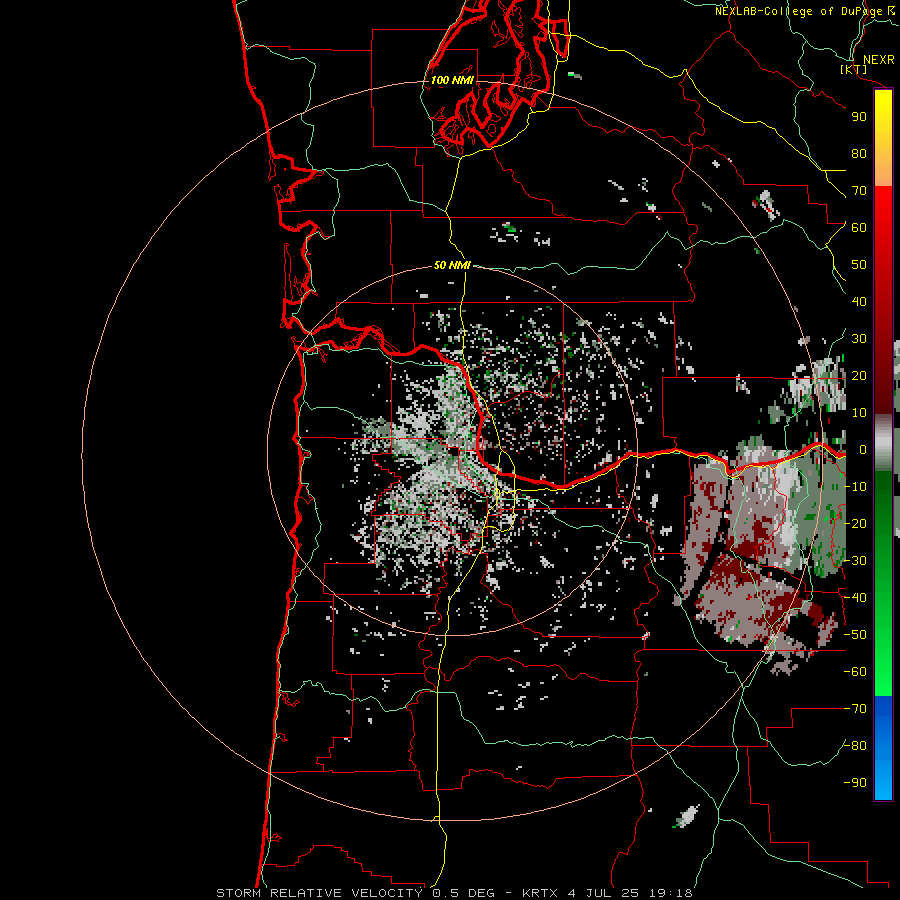Click the 50 knot label on the color scale
The width and height of the screenshot is (900, 900).
click(859, 265)
